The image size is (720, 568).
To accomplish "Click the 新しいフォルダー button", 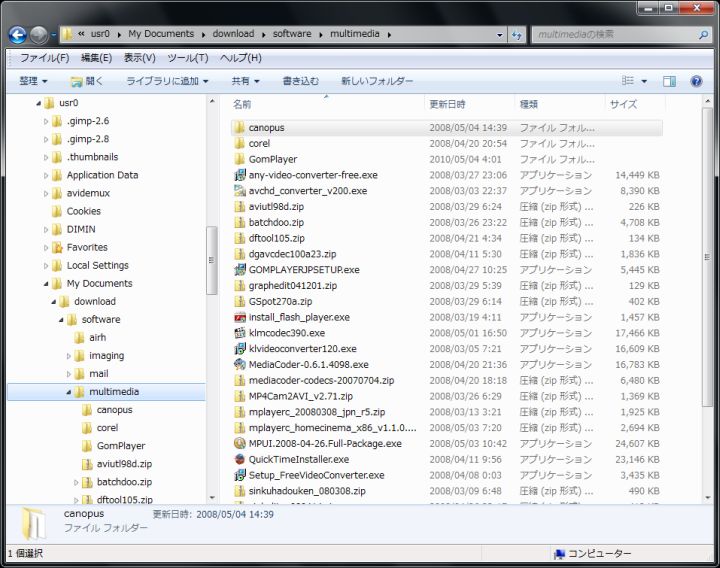I will [x=377, y=81].
